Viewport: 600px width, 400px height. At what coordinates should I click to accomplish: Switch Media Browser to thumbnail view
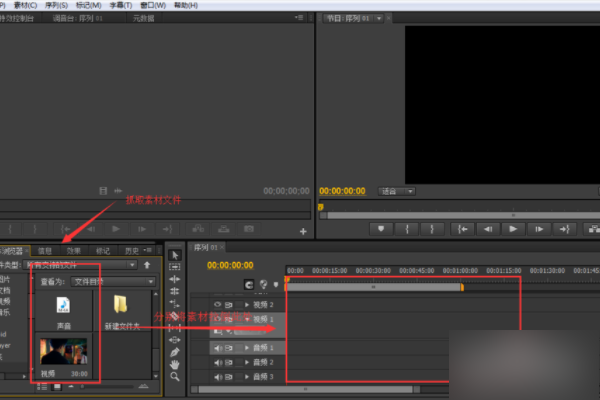click(57, 387)
